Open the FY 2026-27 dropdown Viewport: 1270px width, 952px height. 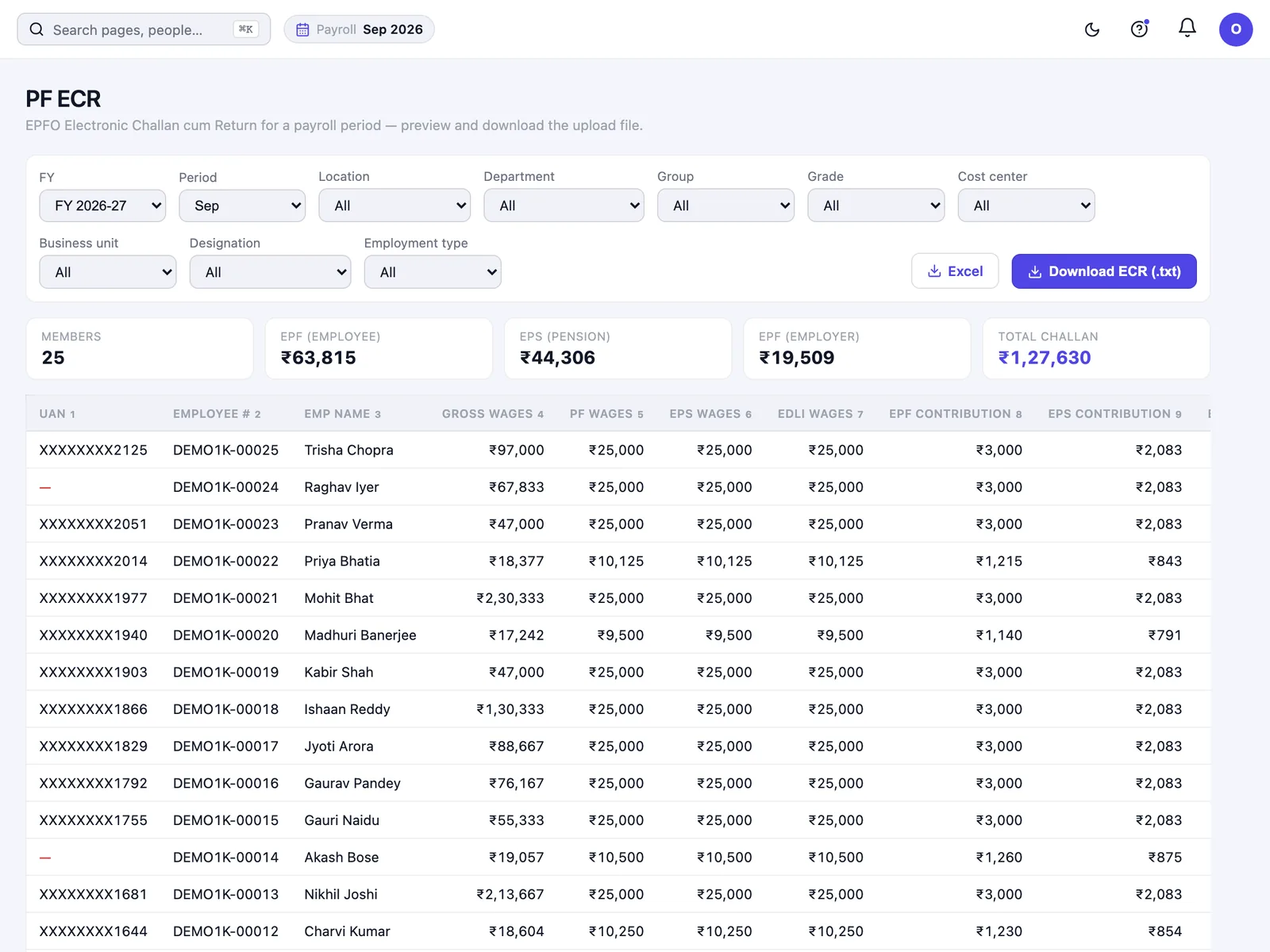(102, 205)
